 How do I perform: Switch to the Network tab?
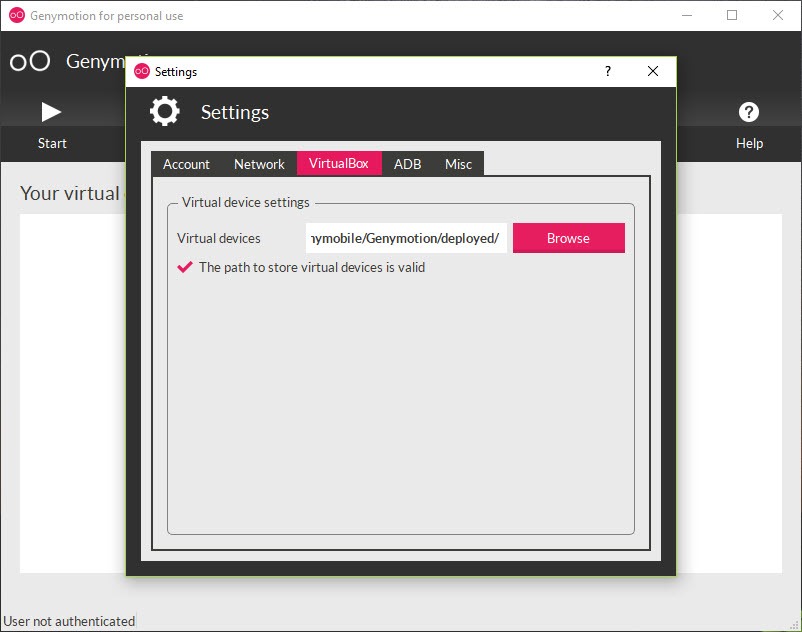(x=259, y=164)
